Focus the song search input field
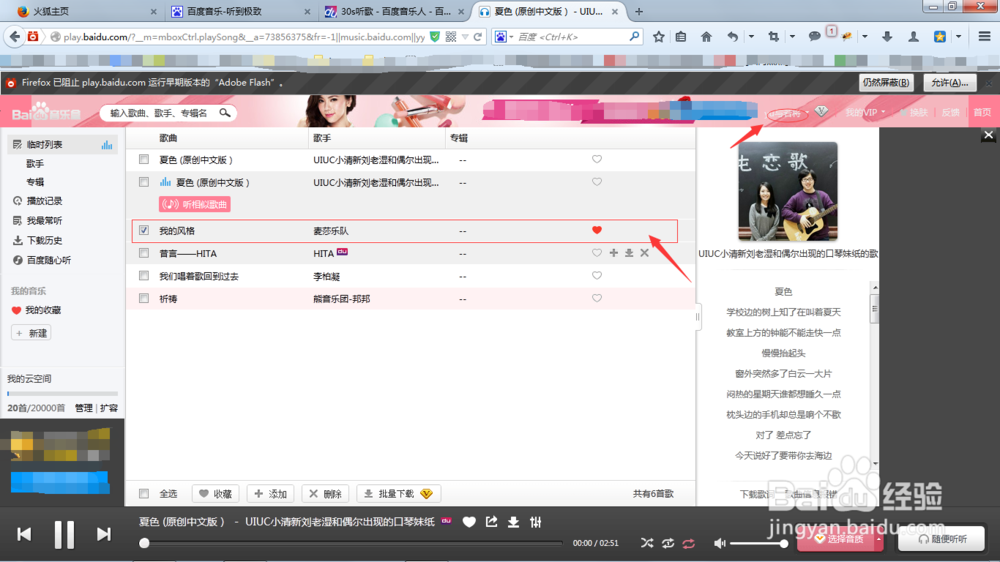 click(x=159, y=113)
